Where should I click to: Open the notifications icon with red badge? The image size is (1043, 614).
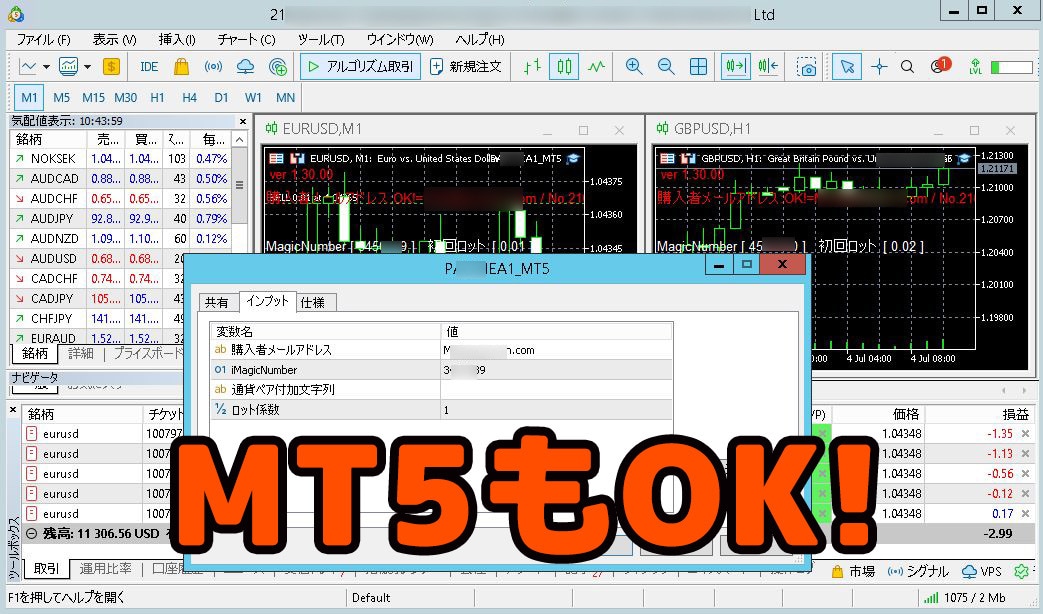[940, 65]
